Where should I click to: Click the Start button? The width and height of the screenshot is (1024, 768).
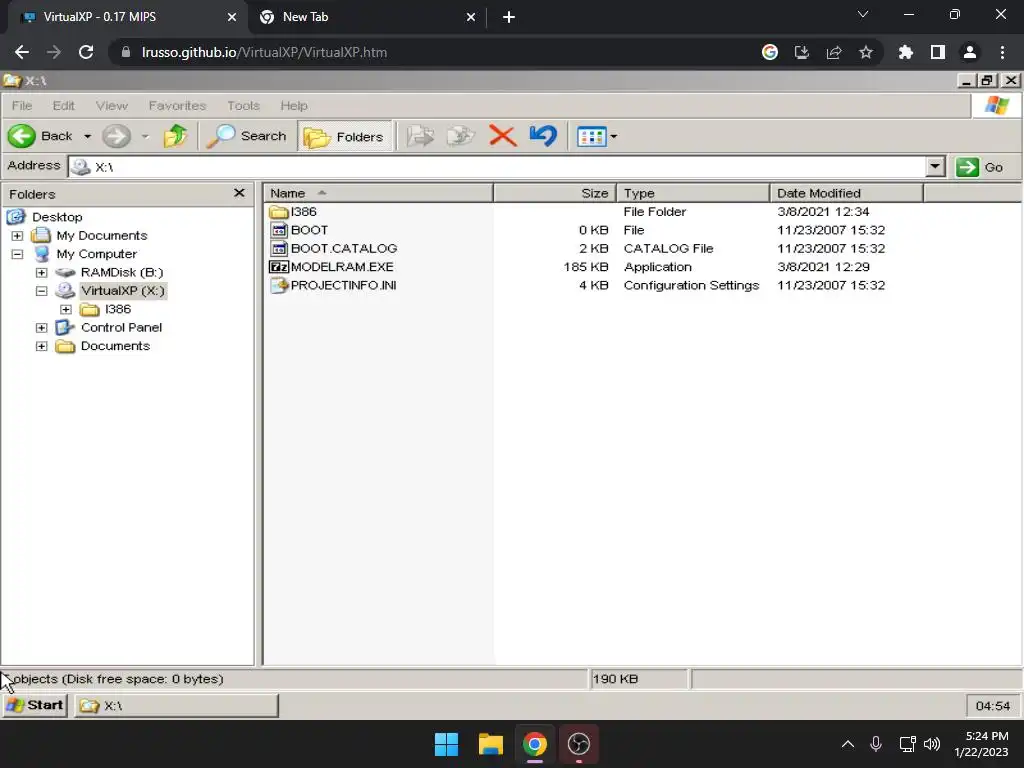pyautogui.click(x=35, y=705)
